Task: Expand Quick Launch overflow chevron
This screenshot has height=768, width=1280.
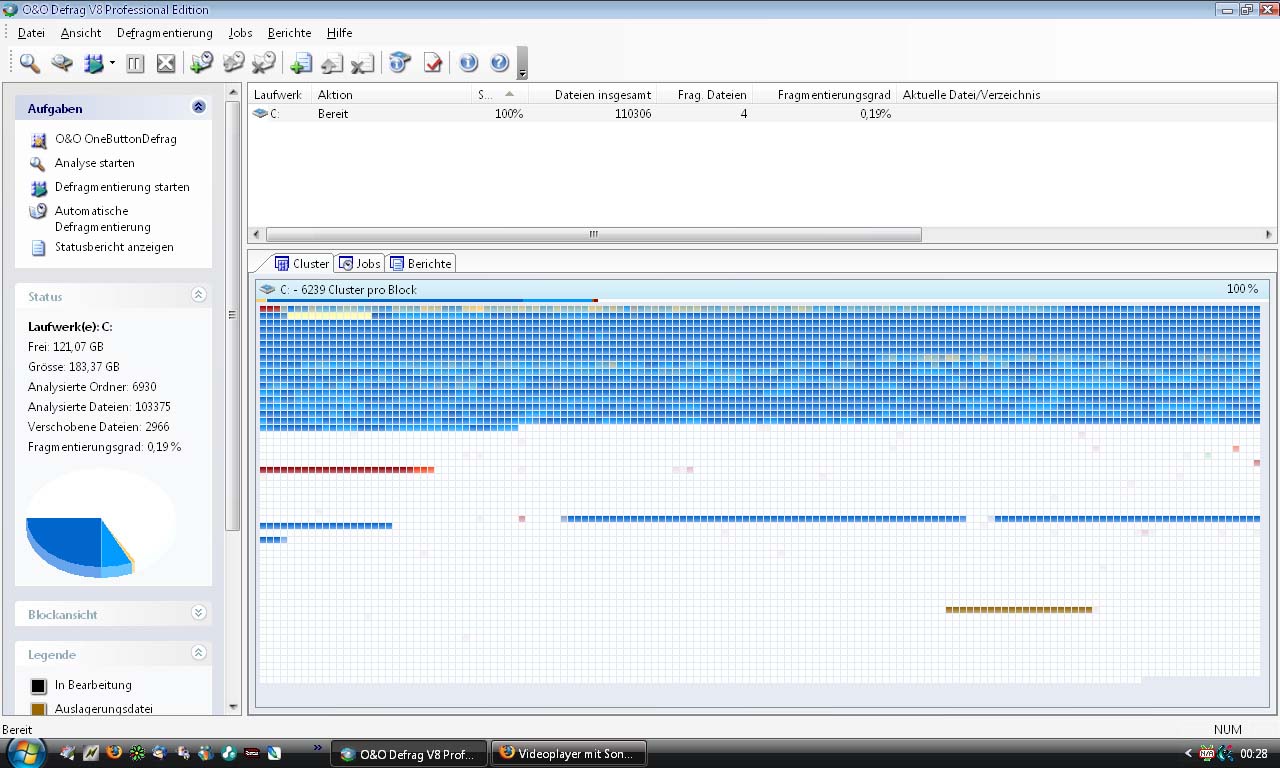Action: 318,747
